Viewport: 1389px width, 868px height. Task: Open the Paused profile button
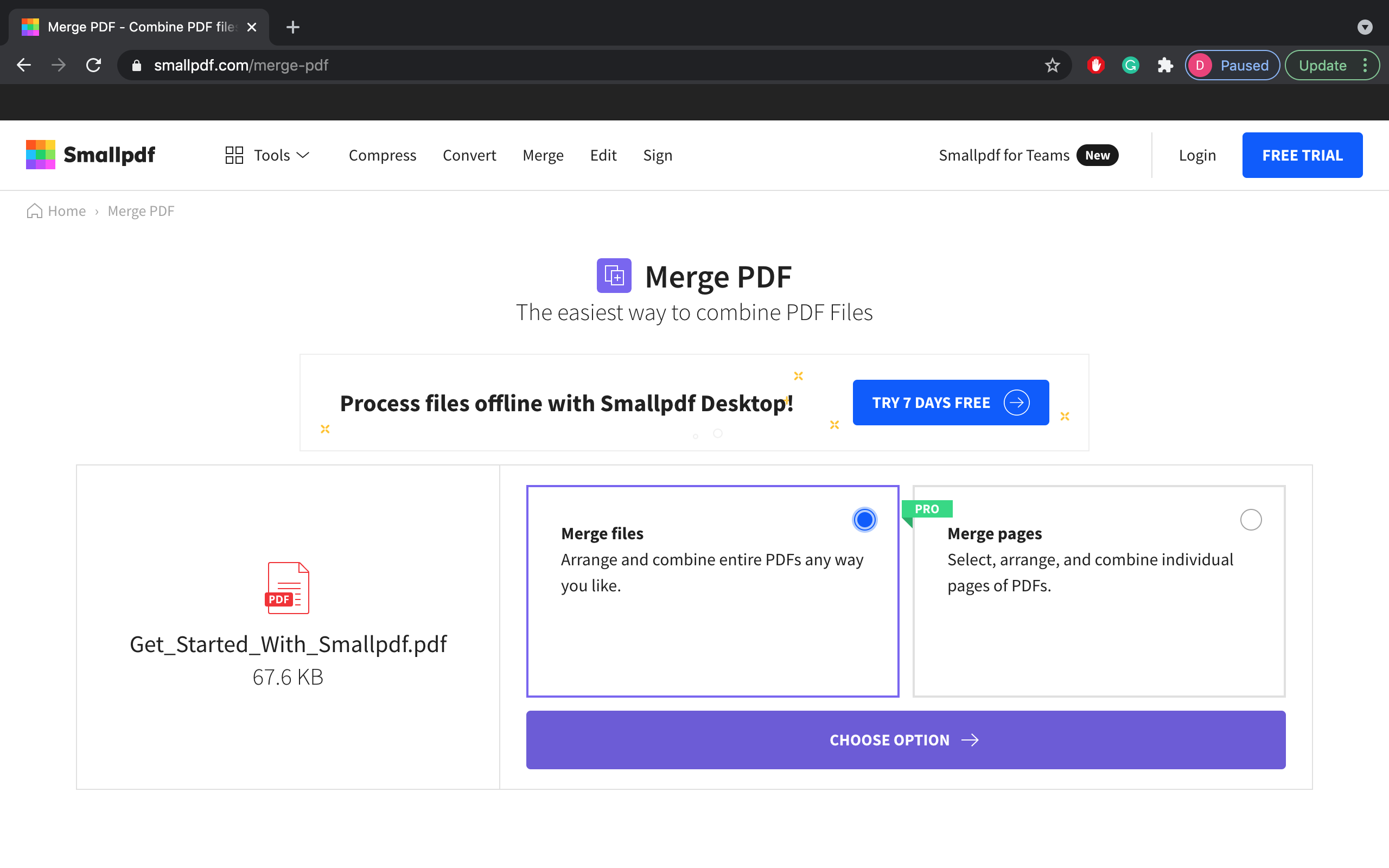1232,66
